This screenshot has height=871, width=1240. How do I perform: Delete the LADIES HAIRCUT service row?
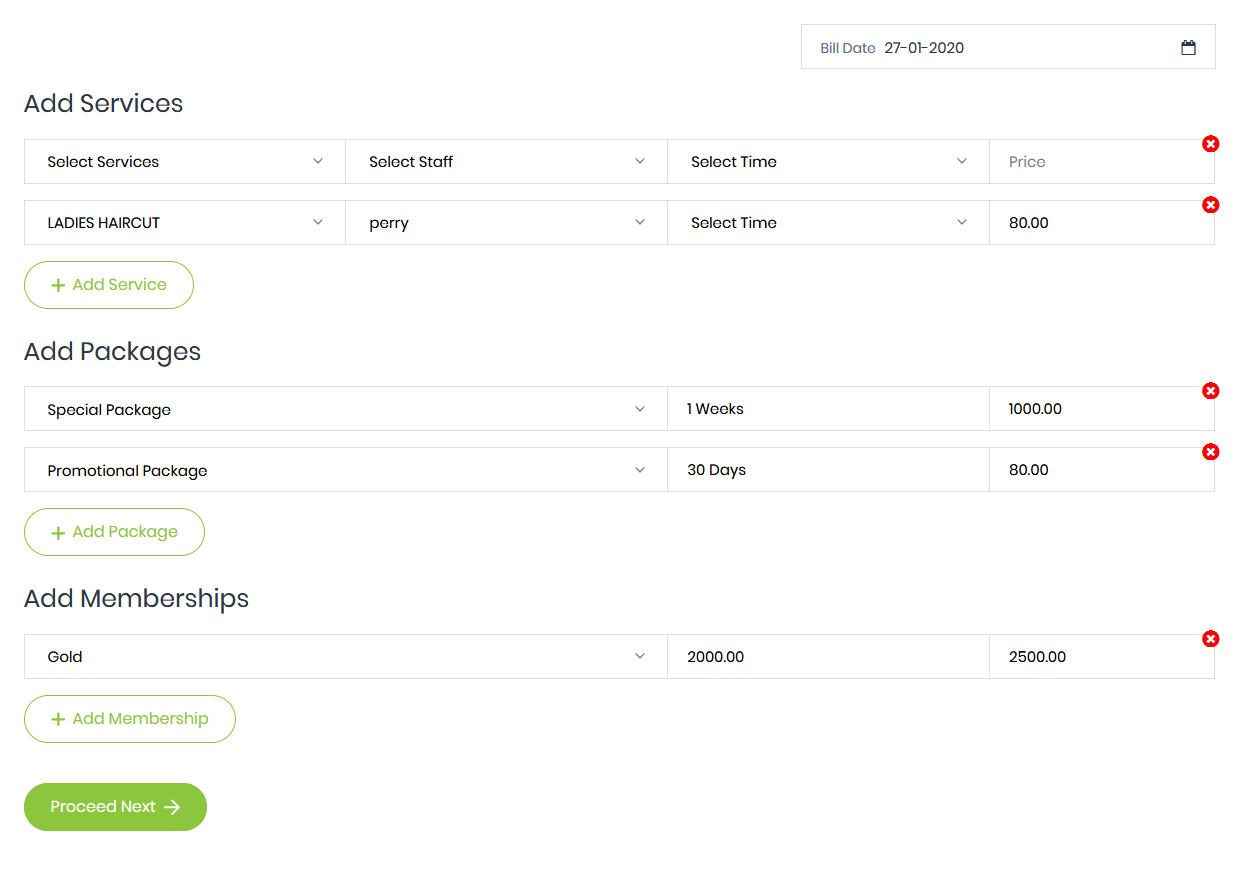(x=1210, y=205)
